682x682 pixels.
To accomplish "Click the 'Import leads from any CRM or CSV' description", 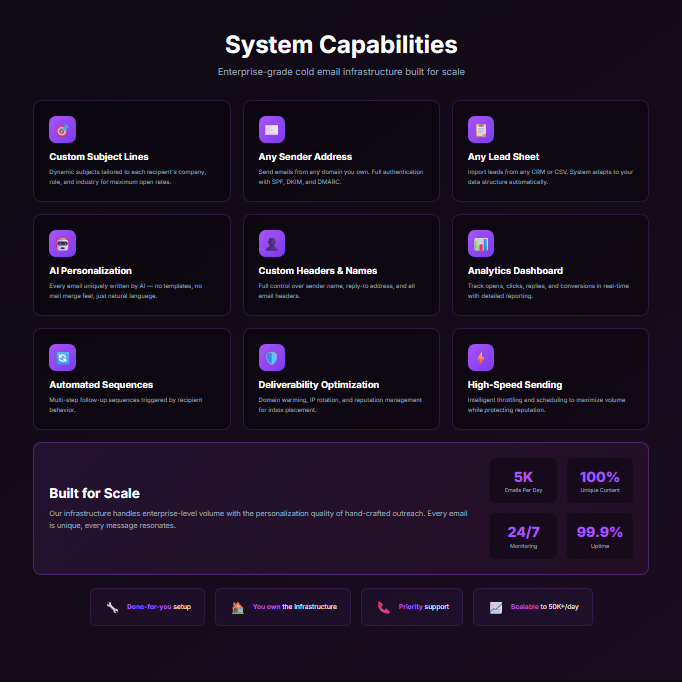I will [550, 177].
